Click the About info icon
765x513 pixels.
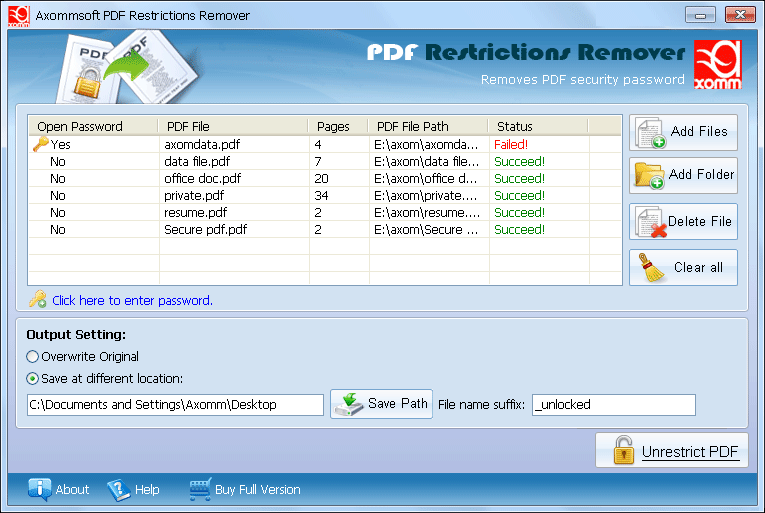click(39, 489)
